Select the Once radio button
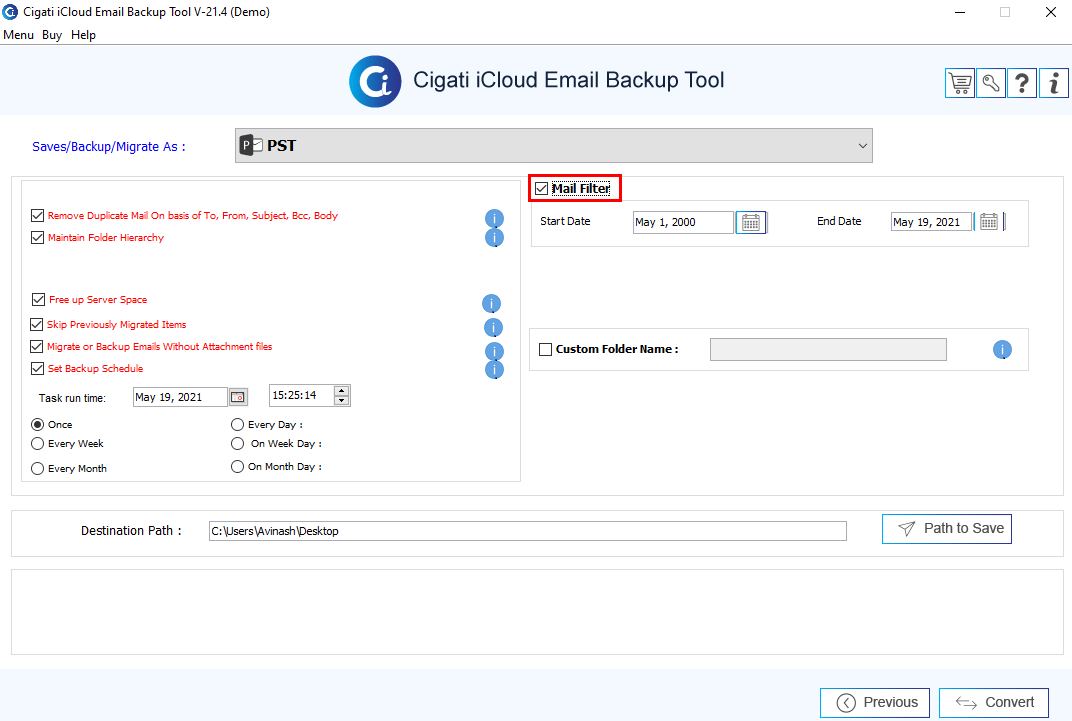The image size is (1072, 721). click(x=38, y=424)
